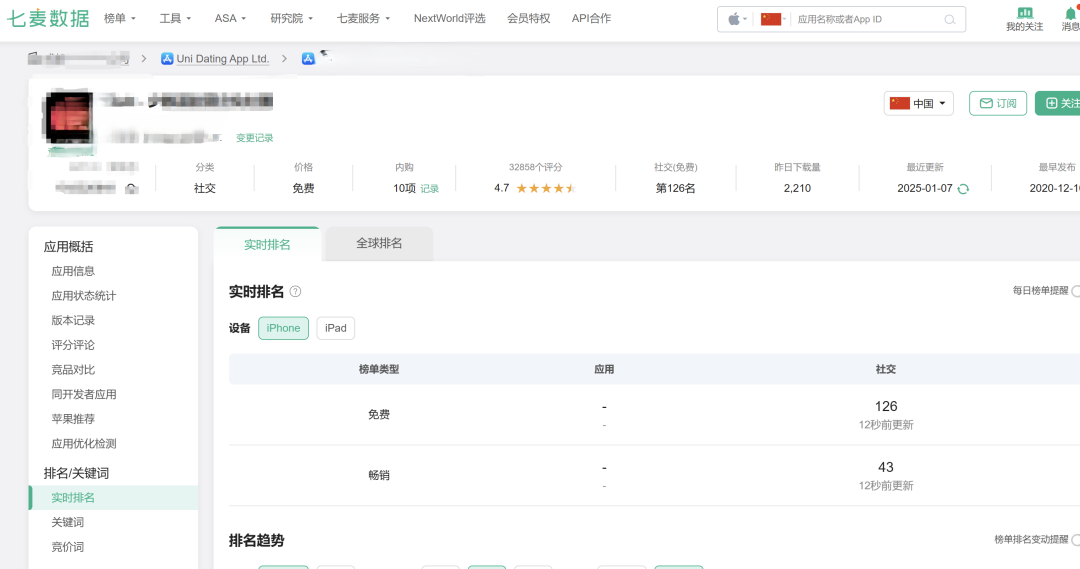Click 32858个评分 label
The width and height of the screenshot is (1080, 569).
pos(535,167)
